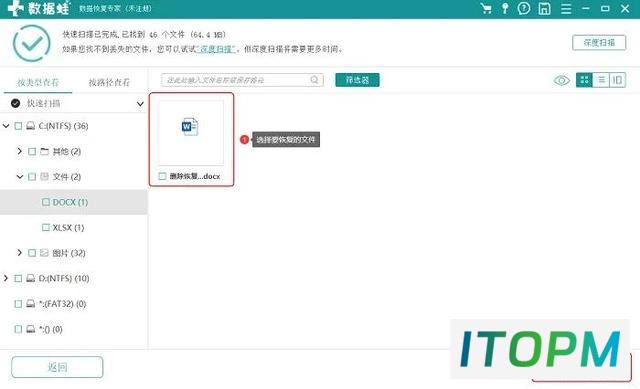Open the shopping cart icon in title bar
Viewport: 640px width, 389px height.
tap(486, 8)
